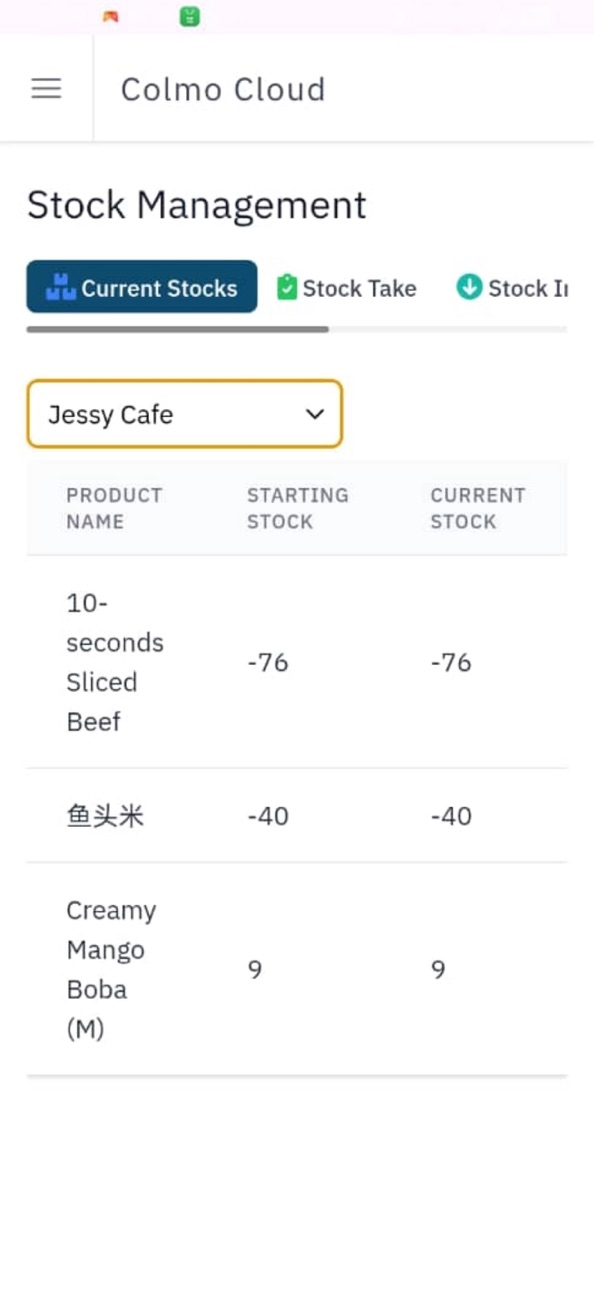This screenshot has width=594, height=1290.
Task: Switch to the Current Stocks tab
Action: 142,287
